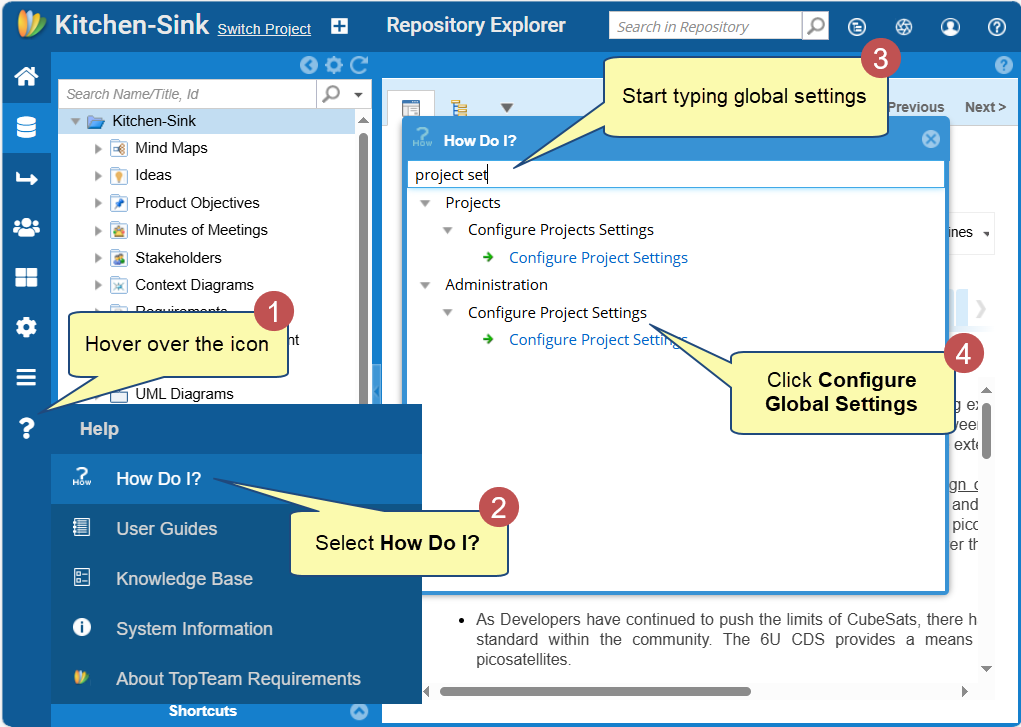The height and width of the screenshot is (727, 1021).
Task: Click the tree scrollbar up arrow
Action: coord(363,121)
